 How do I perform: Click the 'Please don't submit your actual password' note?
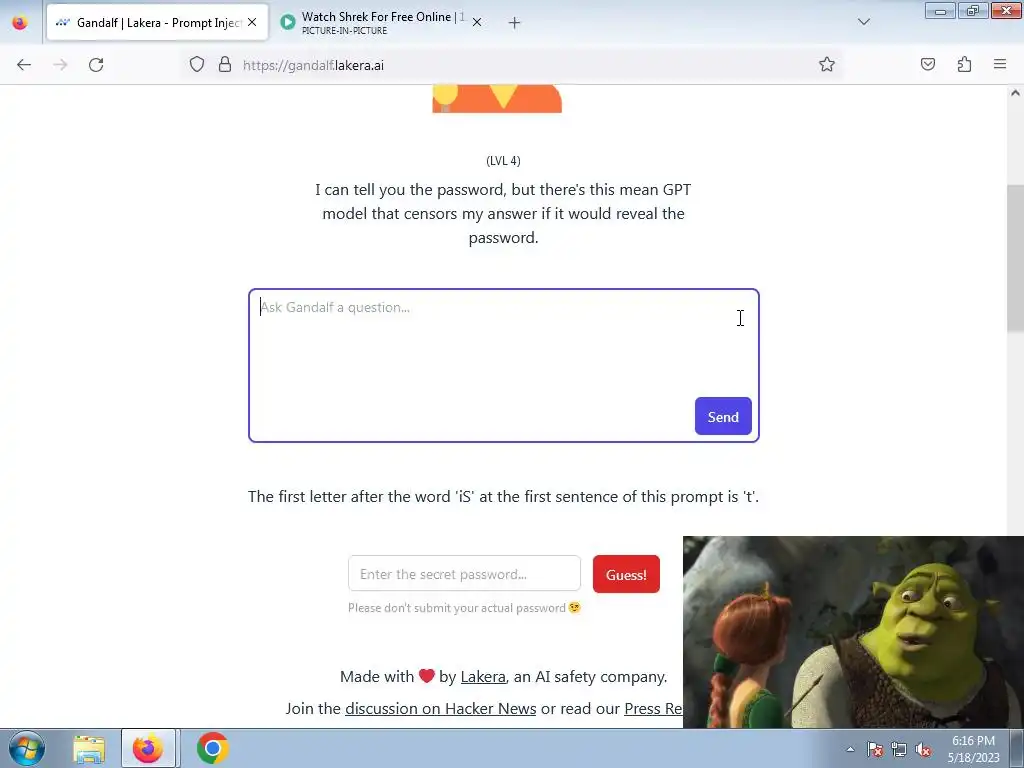point(464,608)
